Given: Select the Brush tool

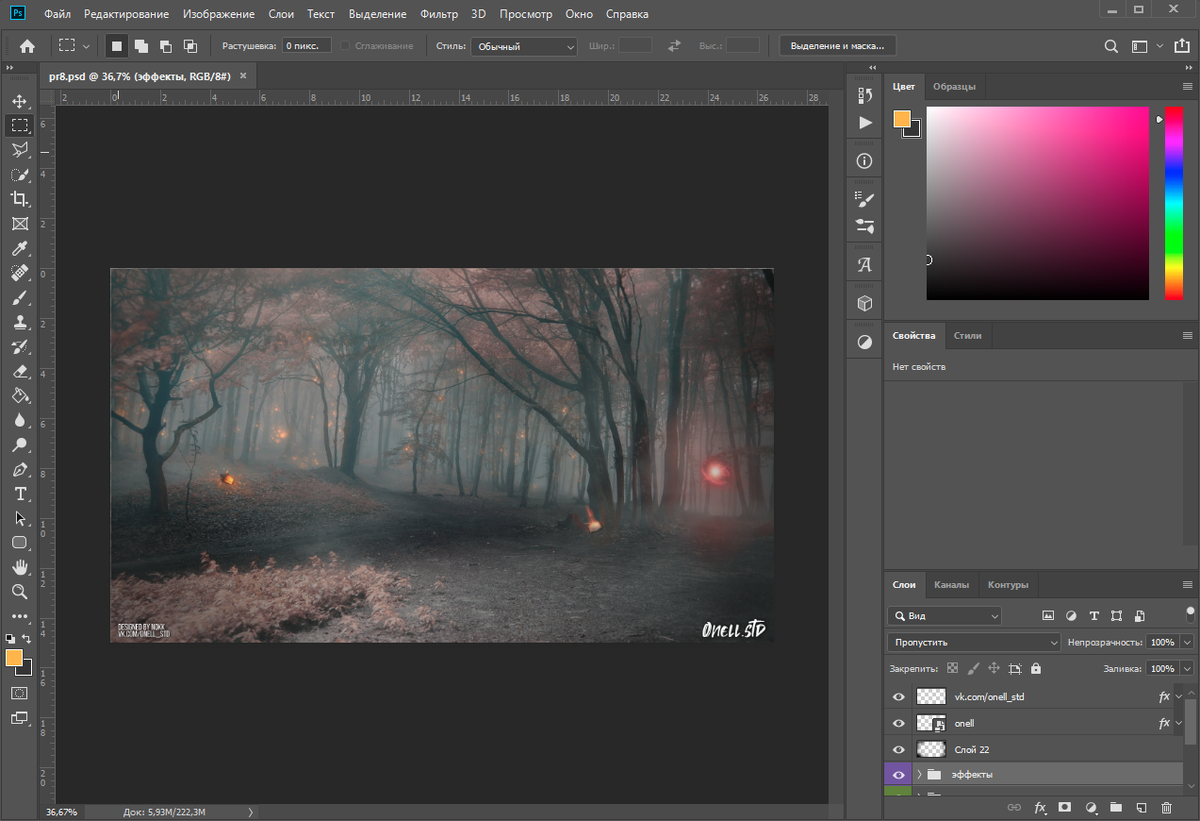Looking at the screenshot, I should tap(20, 297).
